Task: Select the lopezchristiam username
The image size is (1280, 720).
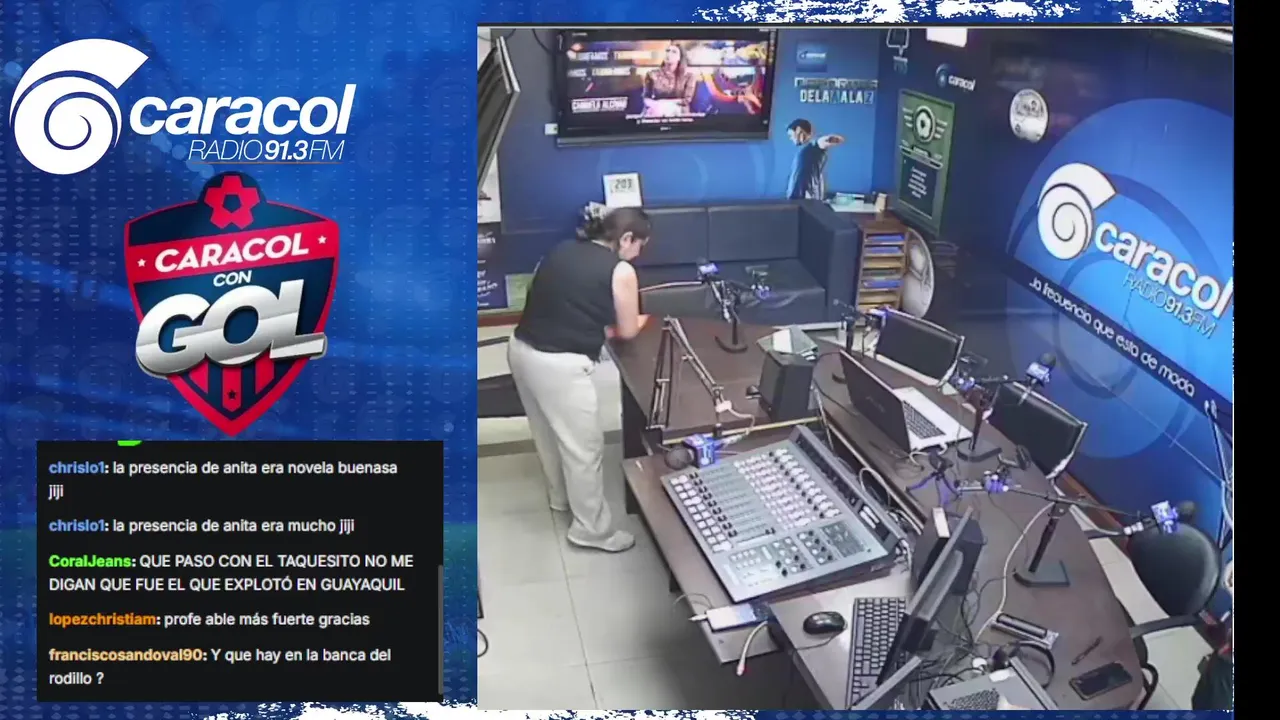Action: pyautogui.click(x=103, y=619)
